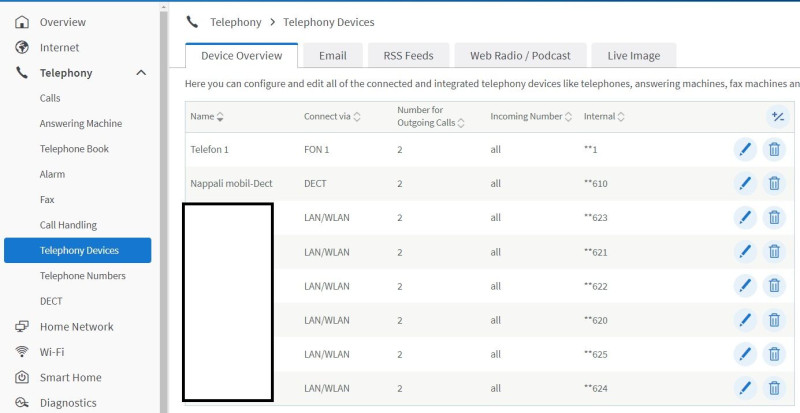Open the Telephone Numbers page
800x413 pixels.
(83, 276)
